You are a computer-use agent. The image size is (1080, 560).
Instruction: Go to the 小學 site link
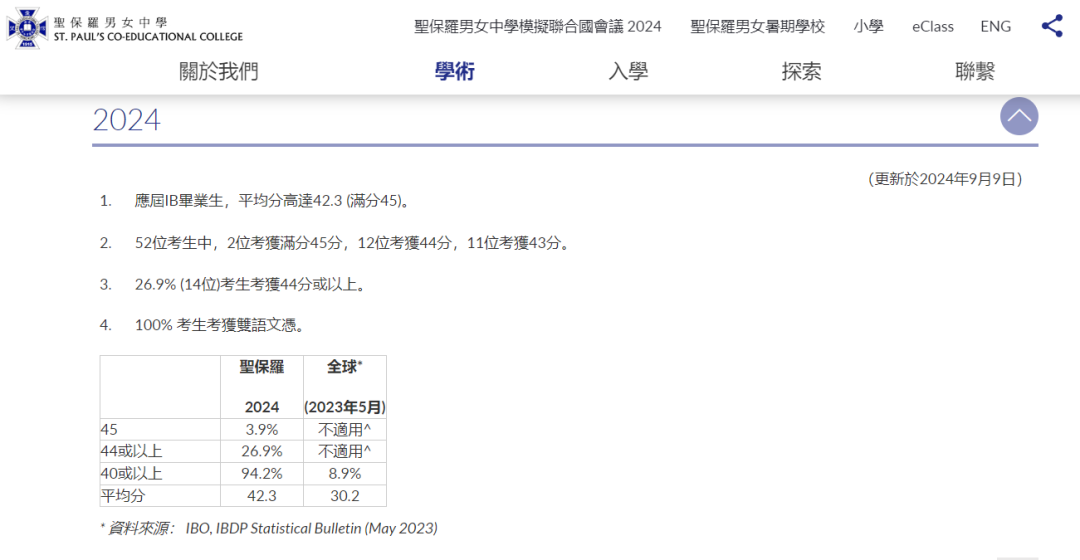point(868,27)
